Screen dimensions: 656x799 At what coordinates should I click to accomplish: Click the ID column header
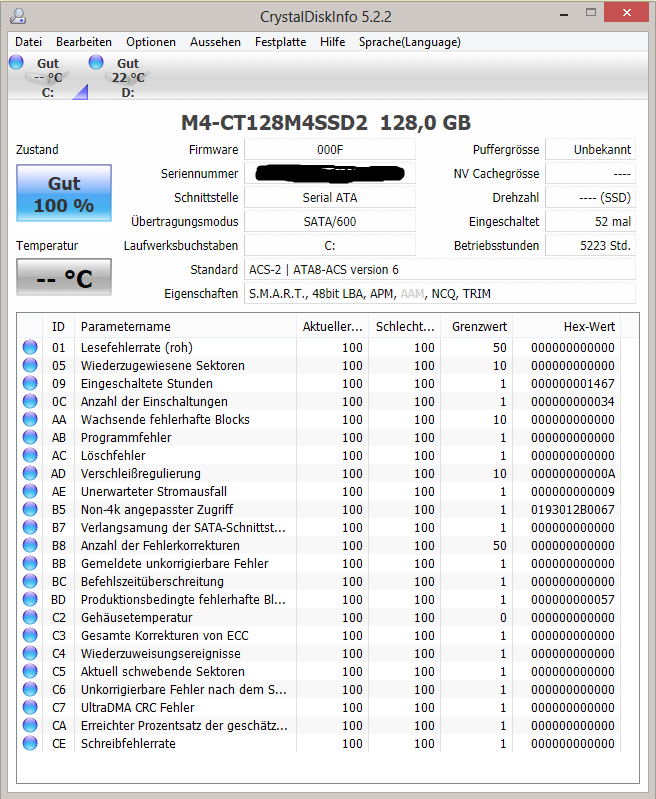coord(59,326)
